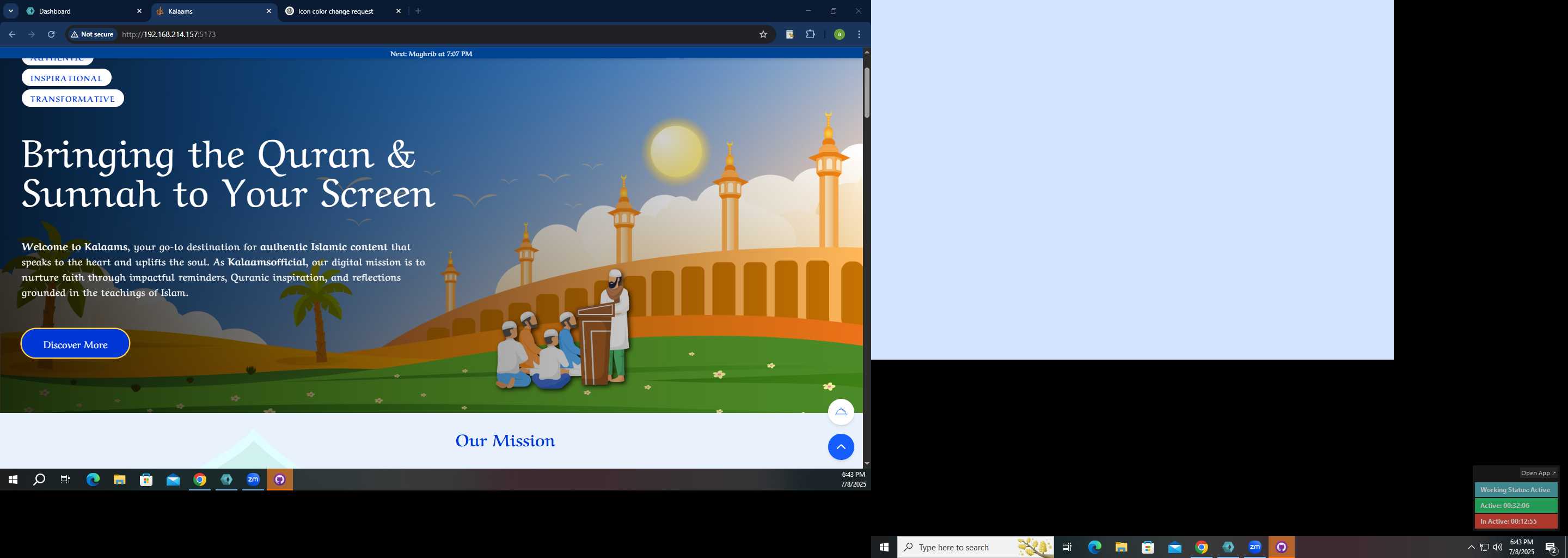1568x558 pixels.
Task: Open Task View on the taskbar below browser
Action: coord(66,480)
